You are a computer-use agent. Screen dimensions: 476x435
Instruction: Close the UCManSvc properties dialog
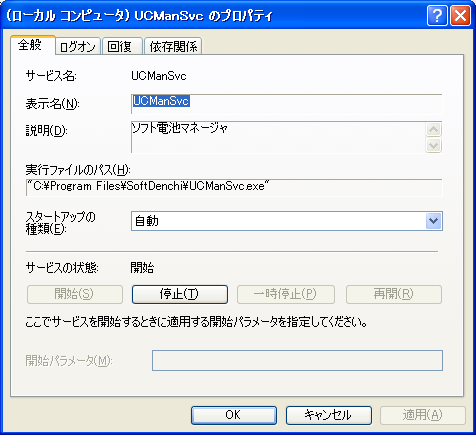pos(460,16)
